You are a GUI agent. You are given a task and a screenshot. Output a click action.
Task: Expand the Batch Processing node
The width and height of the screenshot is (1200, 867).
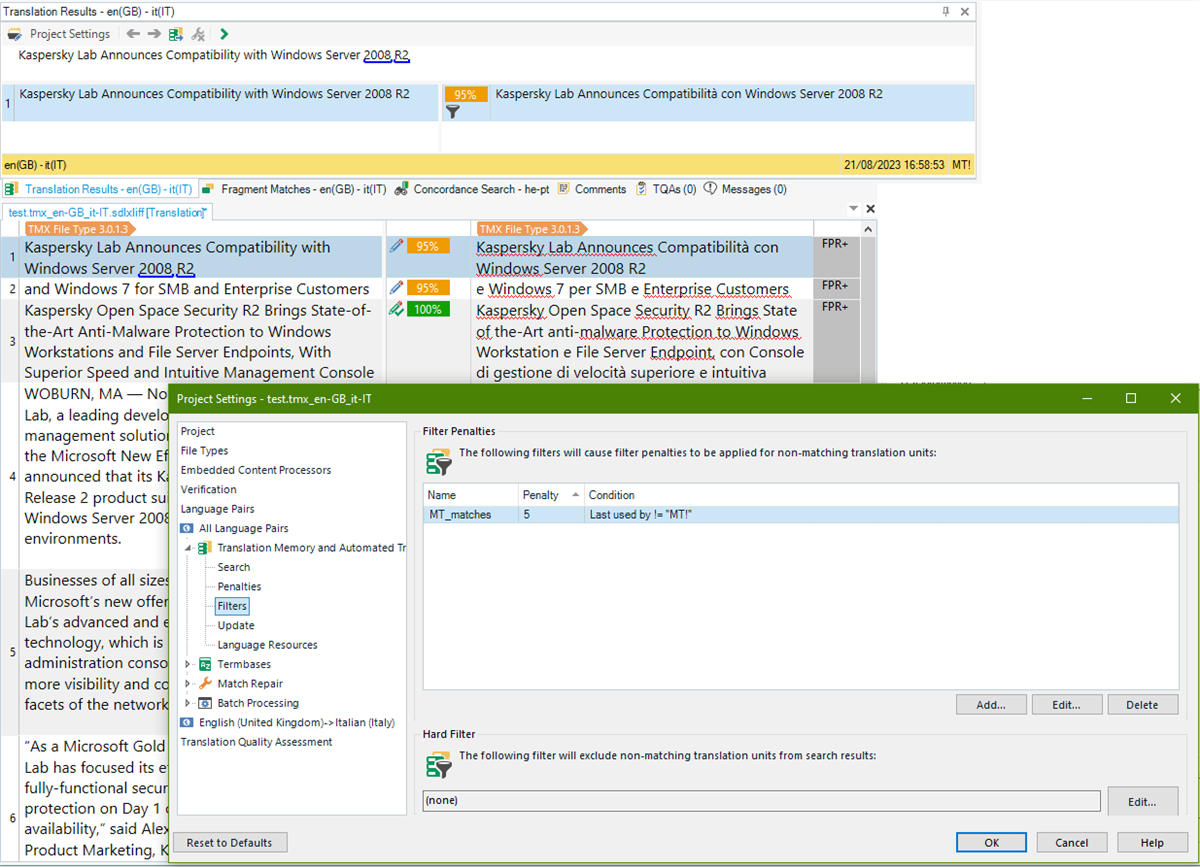[189, 703]
